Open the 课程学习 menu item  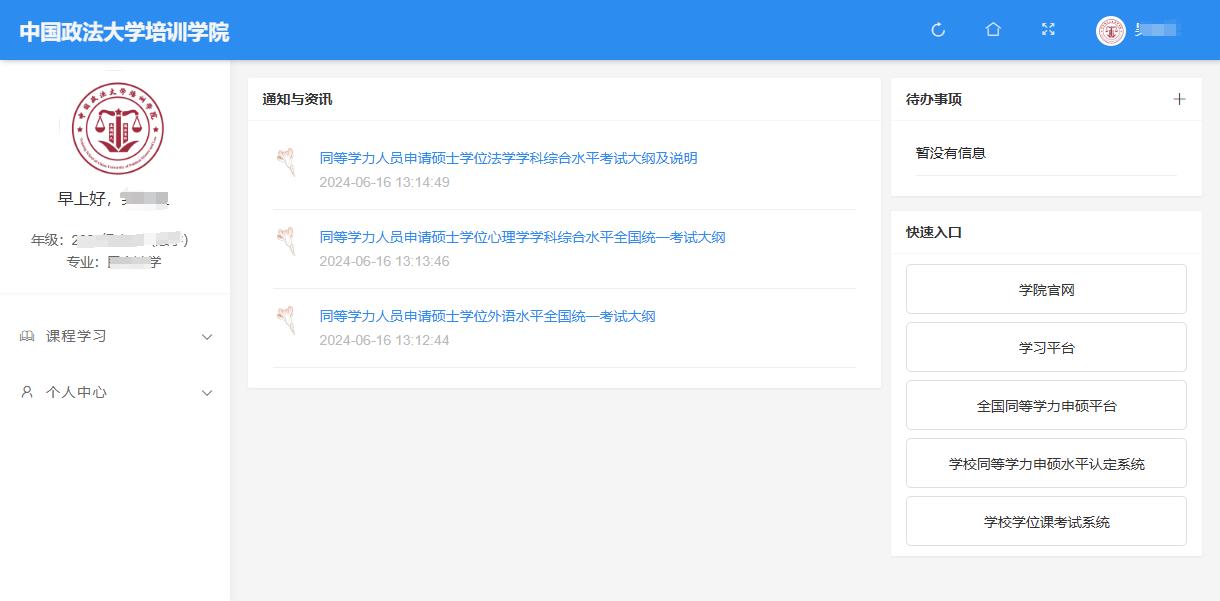(x=115, y=336)
